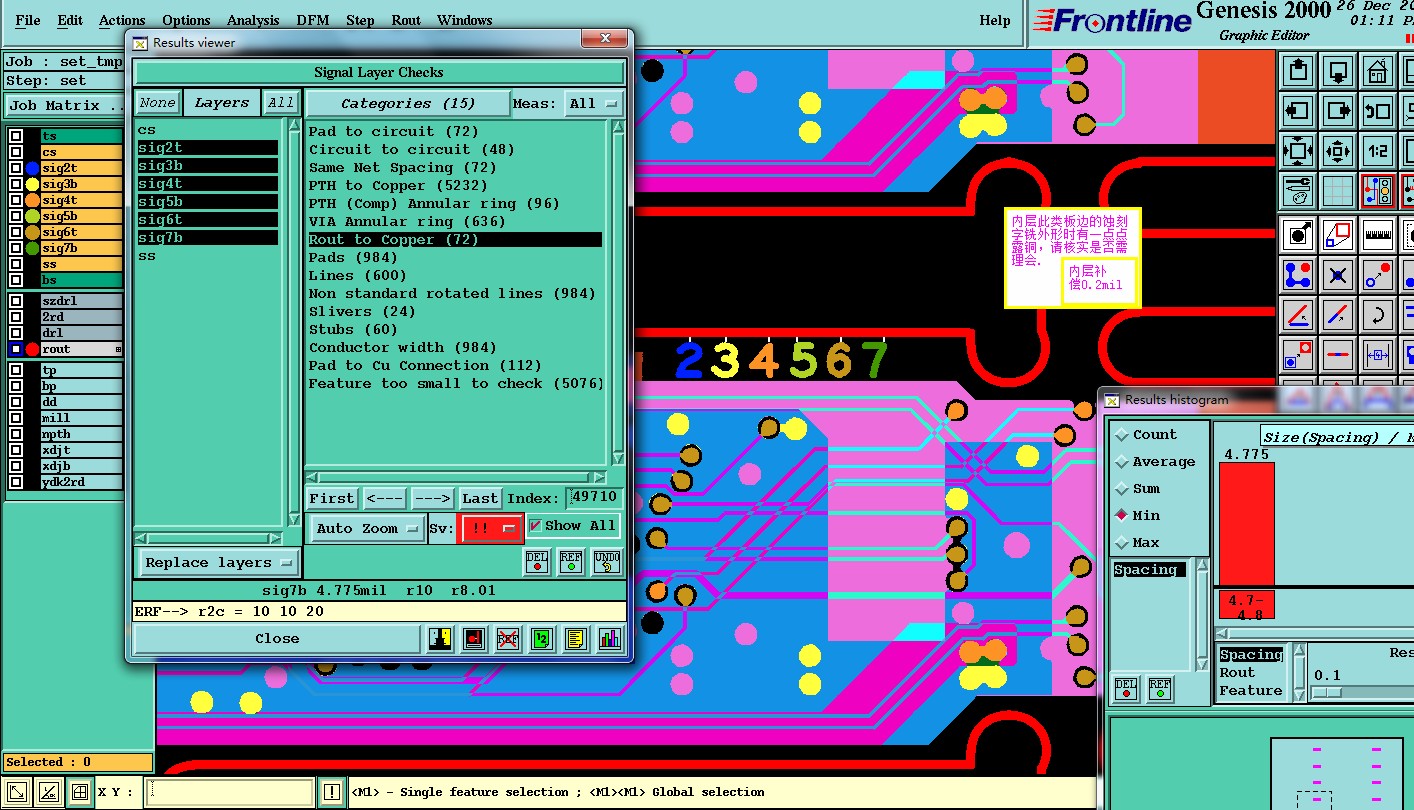1414x810 pixels.
Task: Open the Sv severity red dropdown
Action: 491,529
